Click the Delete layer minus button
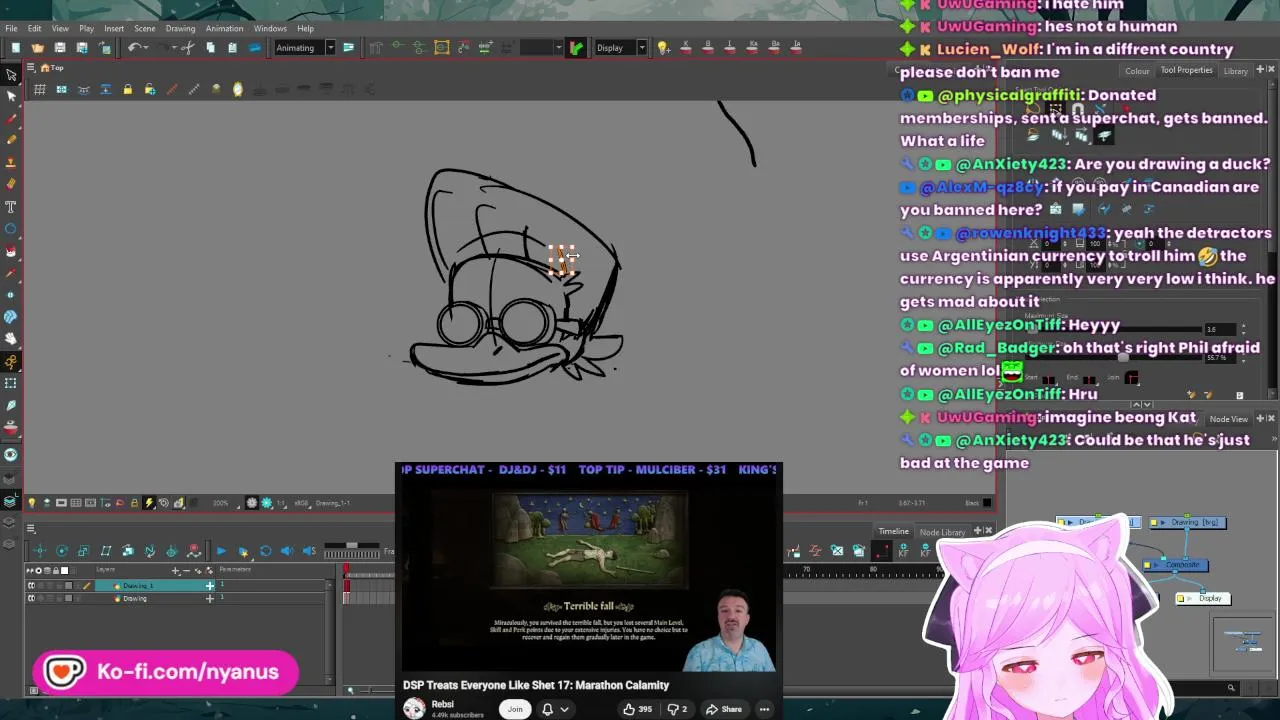The image size is (1280, 720). point(186,571)
